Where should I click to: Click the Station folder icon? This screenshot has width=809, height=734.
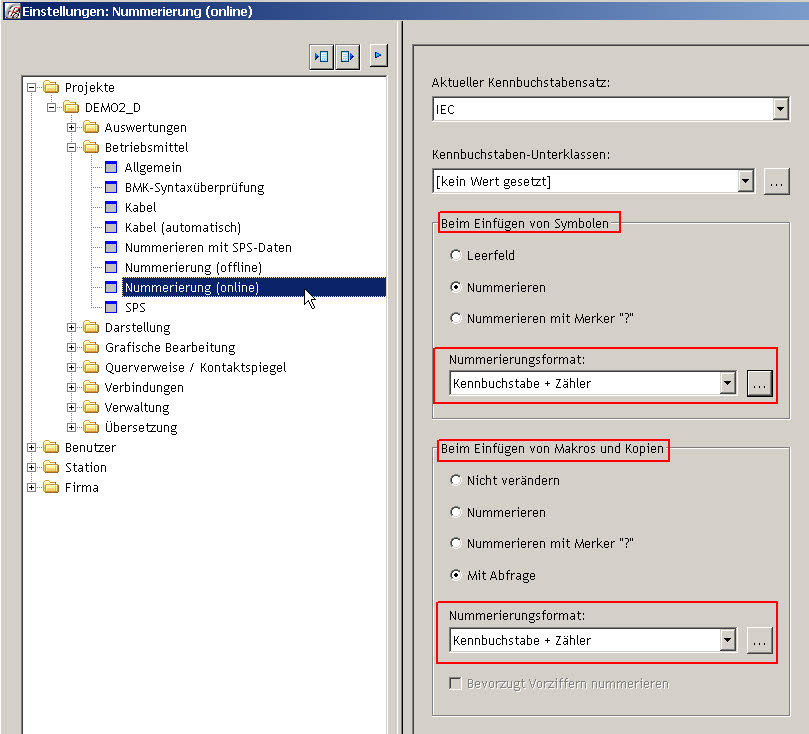click(51, 467)
